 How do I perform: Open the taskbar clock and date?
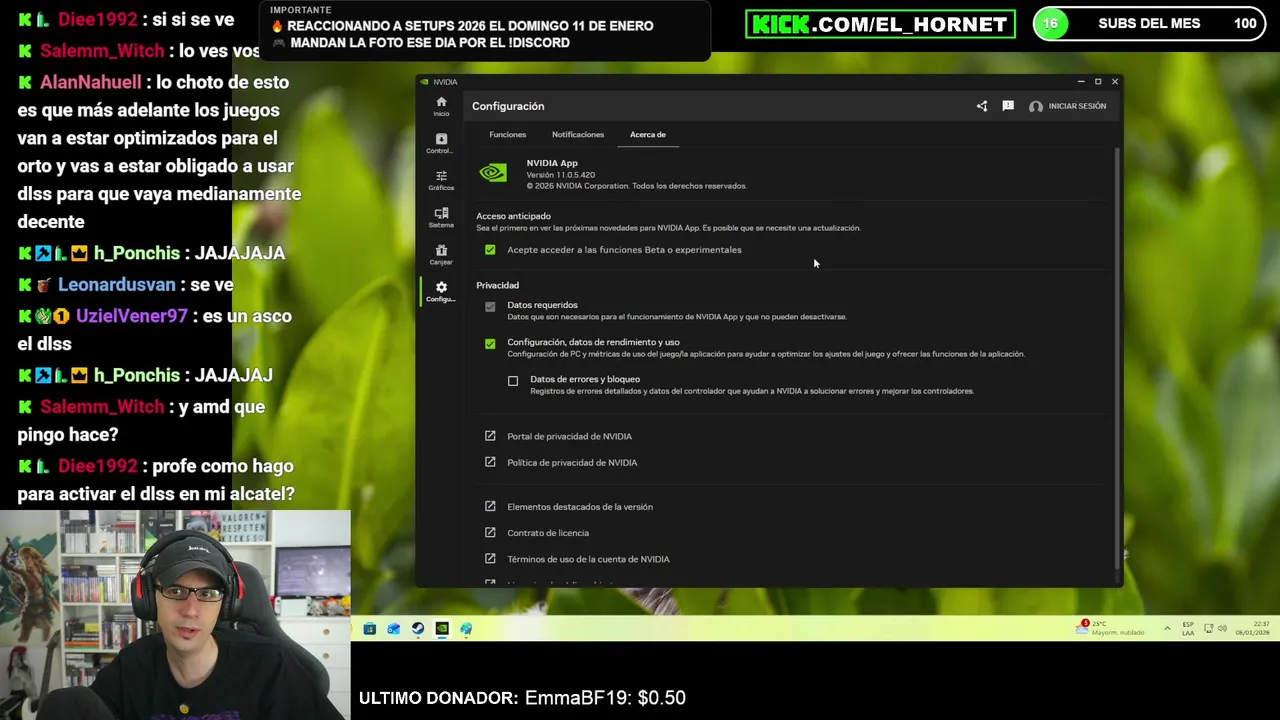tap(1253, 629)
